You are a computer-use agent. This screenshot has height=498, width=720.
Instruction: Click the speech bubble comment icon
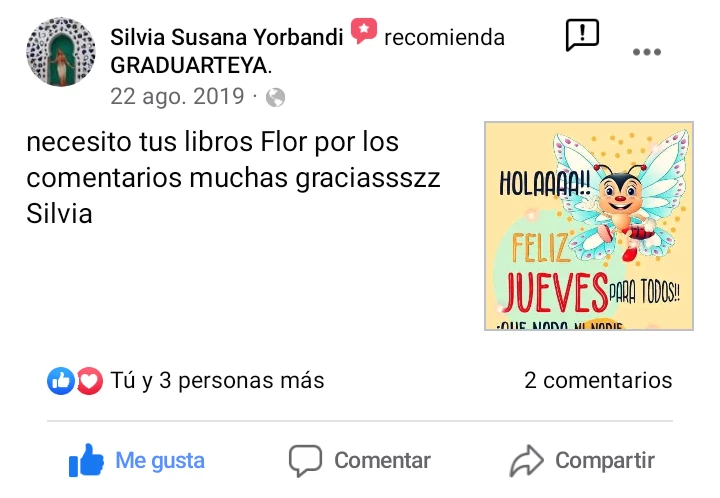[305, 460]
